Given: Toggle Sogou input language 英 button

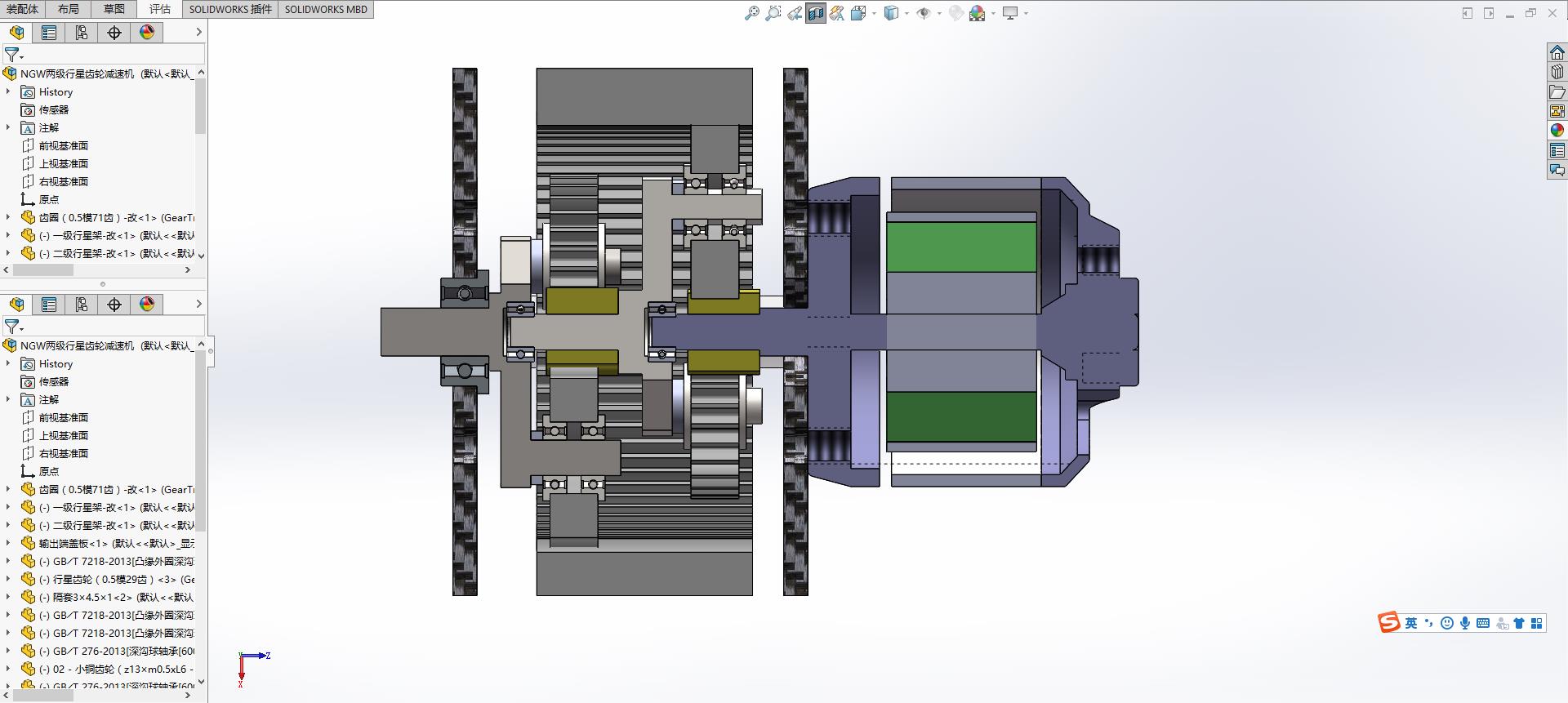Looking at the screenshot, I should point(1411,623).
